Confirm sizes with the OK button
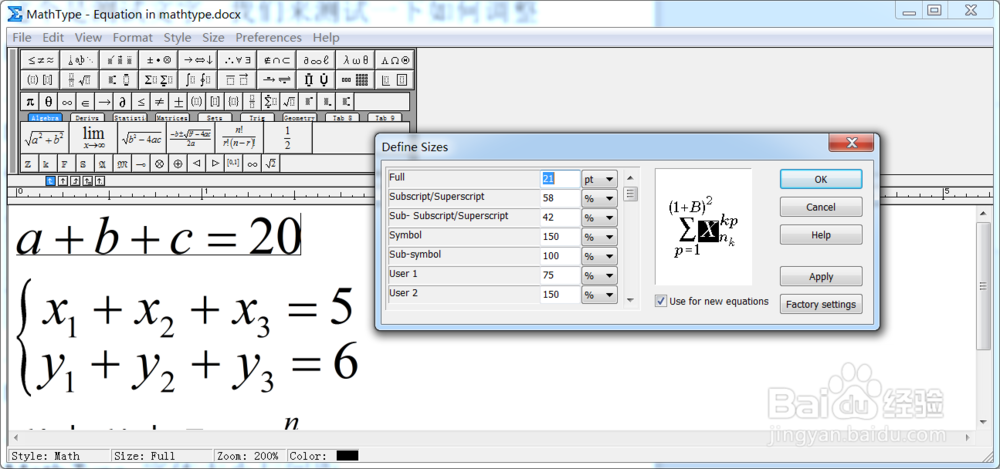Image resolution: width=1000 pixels, height=469 pixels. (x=821, y=179)
